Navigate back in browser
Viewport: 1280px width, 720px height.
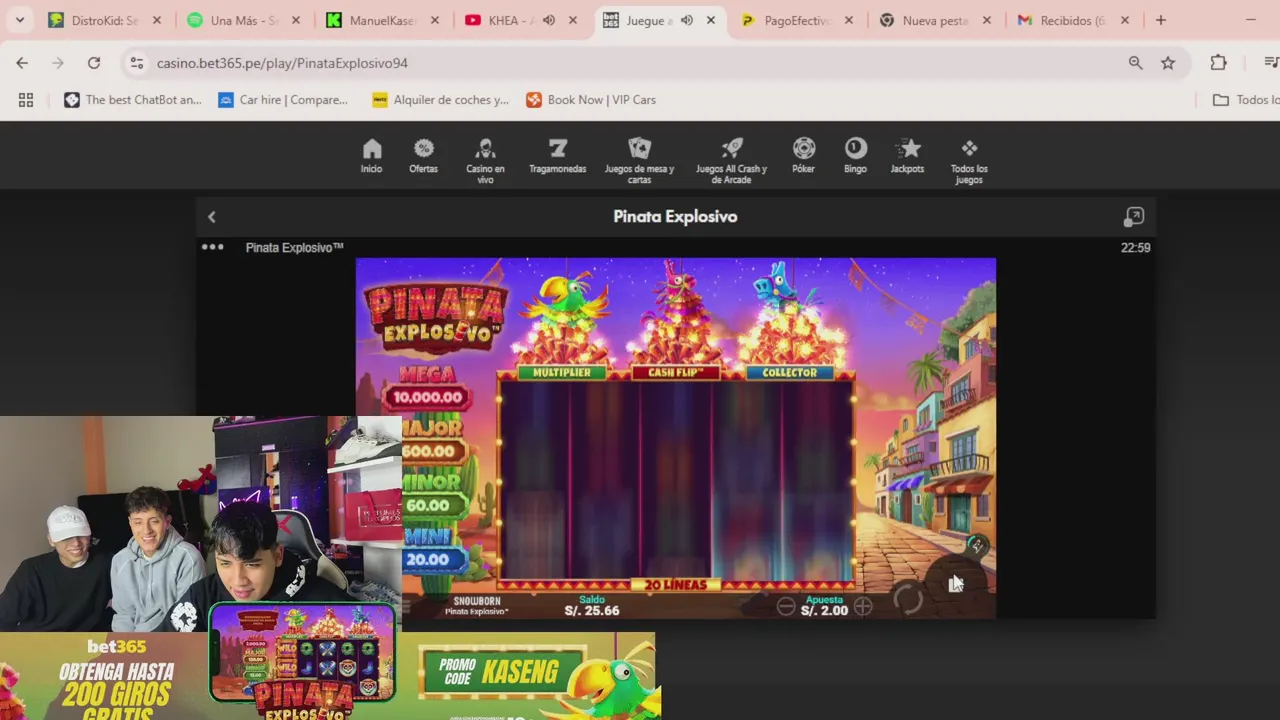[22, 63]
